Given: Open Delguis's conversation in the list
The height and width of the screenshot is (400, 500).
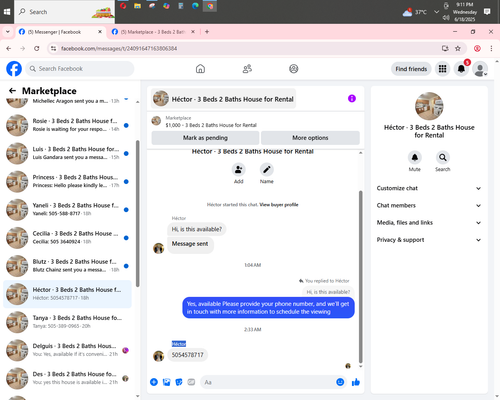Looking at the screenshot, I should pyautogui.click(x=67, y=350).
